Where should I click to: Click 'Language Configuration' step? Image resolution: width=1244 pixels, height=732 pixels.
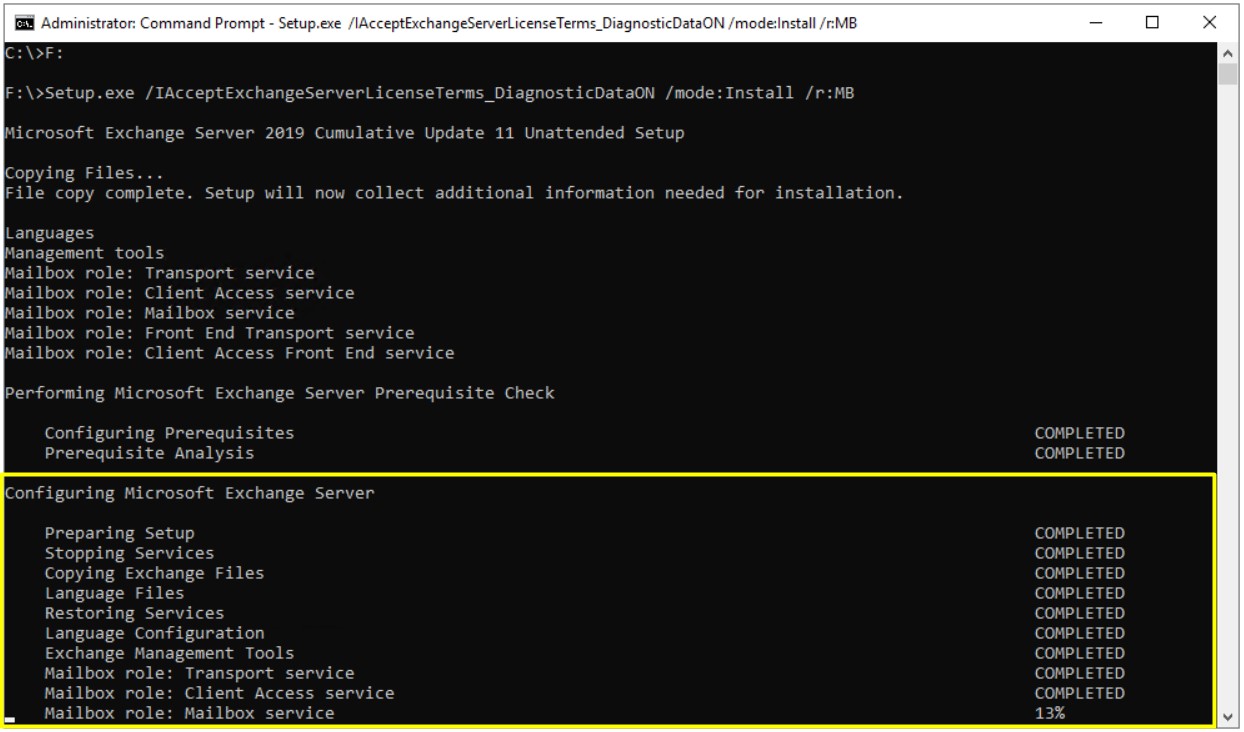(x=155, y=633)
